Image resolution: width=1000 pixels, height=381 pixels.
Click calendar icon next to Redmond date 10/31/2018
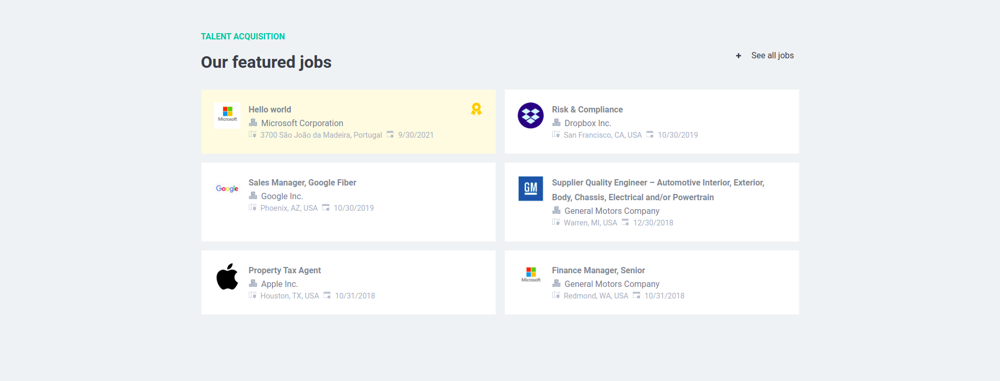[x=636, y=295]
